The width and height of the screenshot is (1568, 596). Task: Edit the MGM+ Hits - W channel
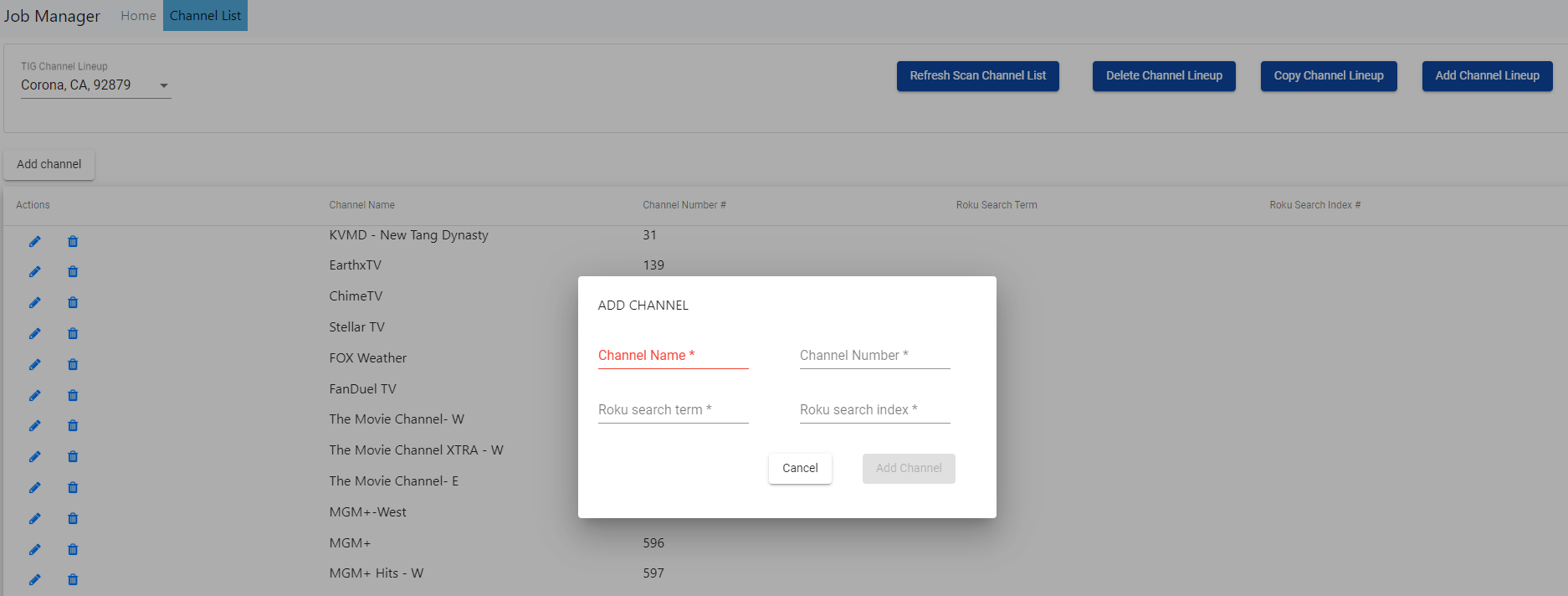tap(34, 579)
